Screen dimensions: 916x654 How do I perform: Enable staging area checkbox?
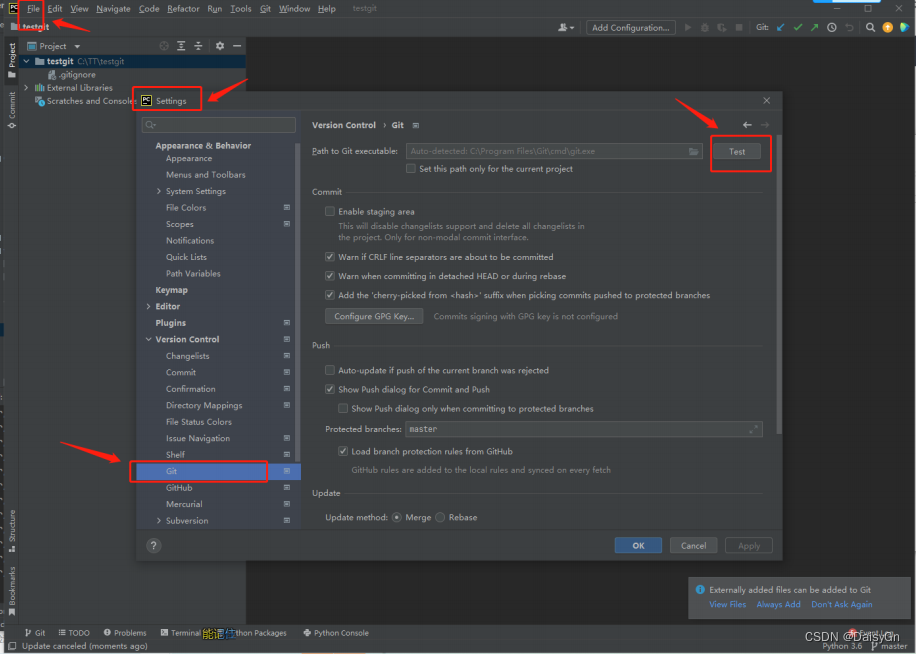(330, 211)
